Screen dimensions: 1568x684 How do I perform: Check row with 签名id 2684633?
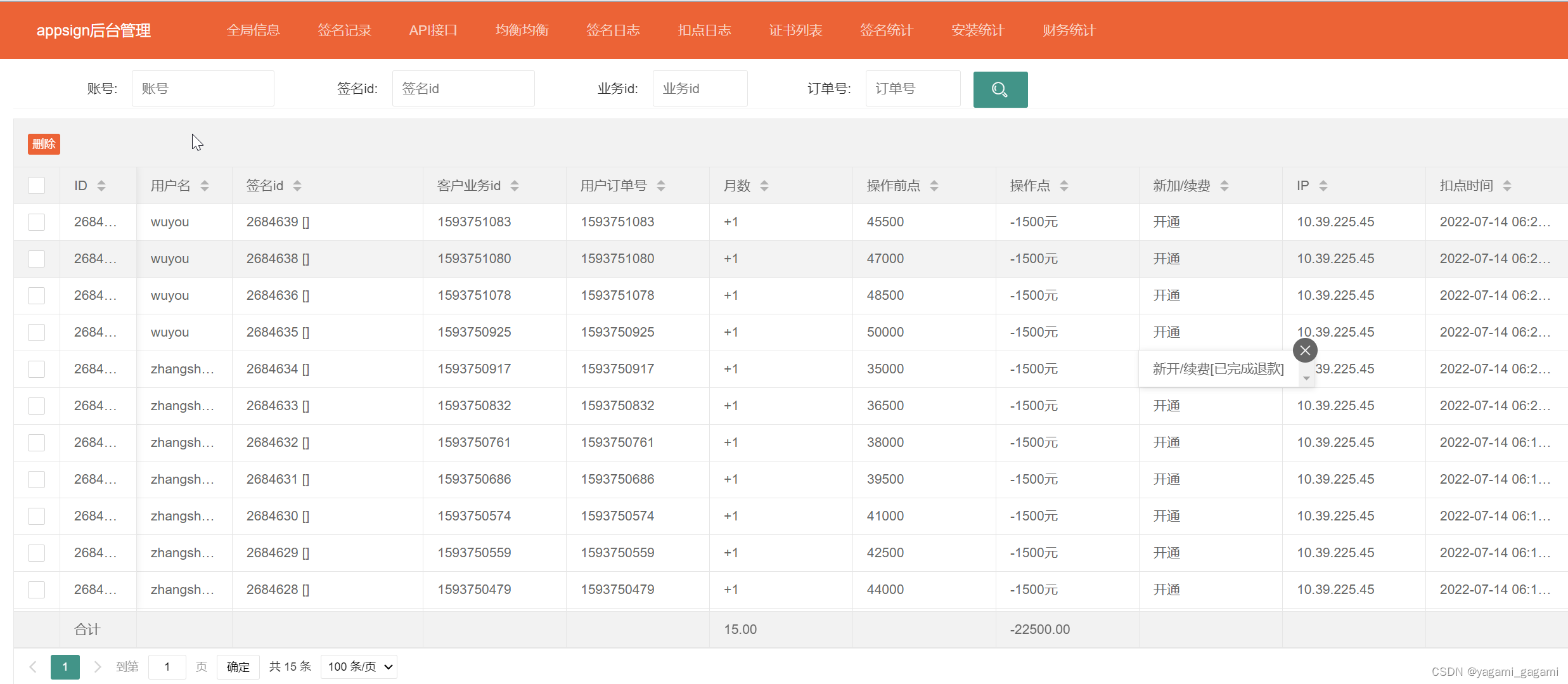(x=37, y=406)
